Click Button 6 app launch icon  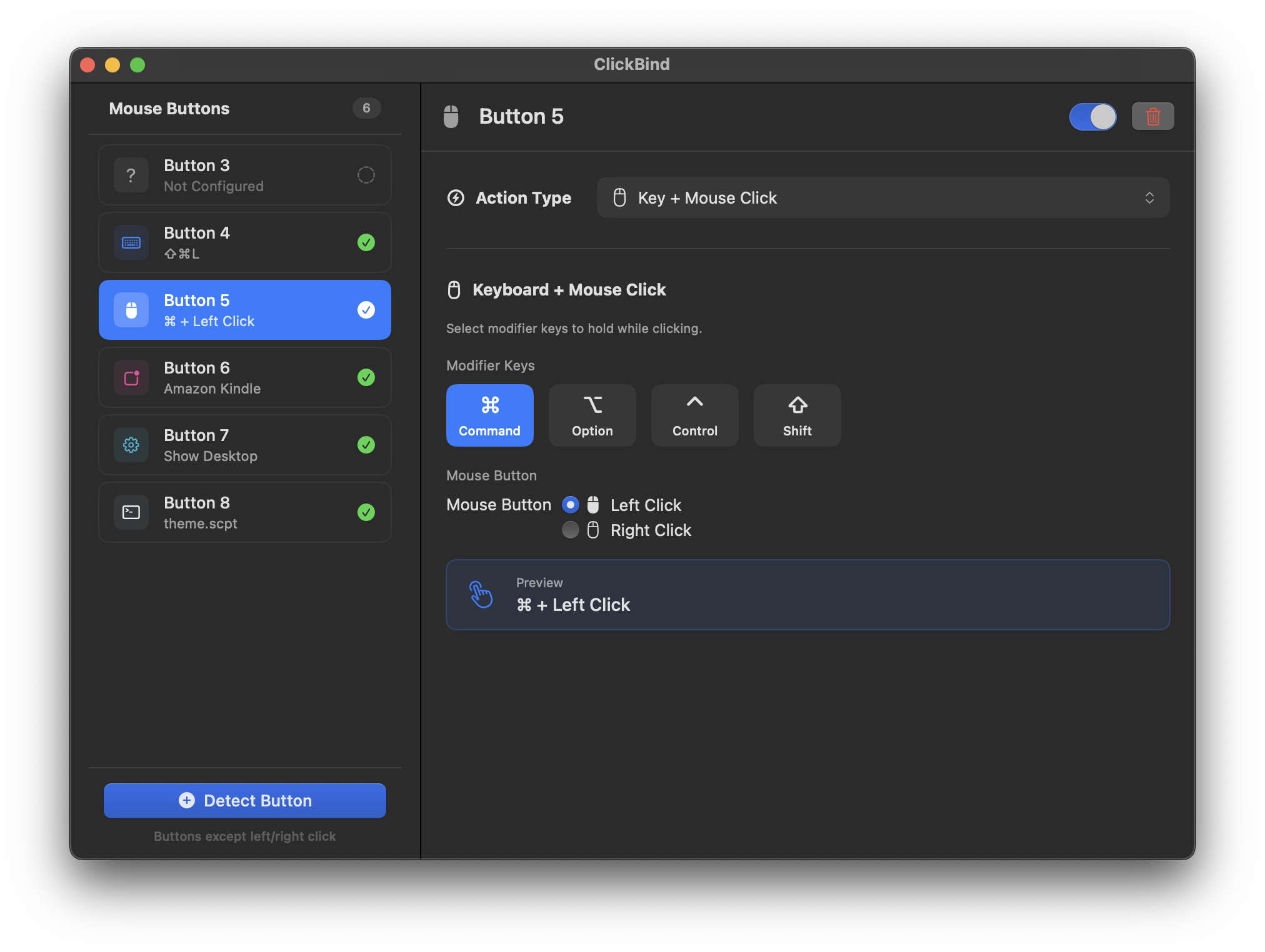point(131,377)
